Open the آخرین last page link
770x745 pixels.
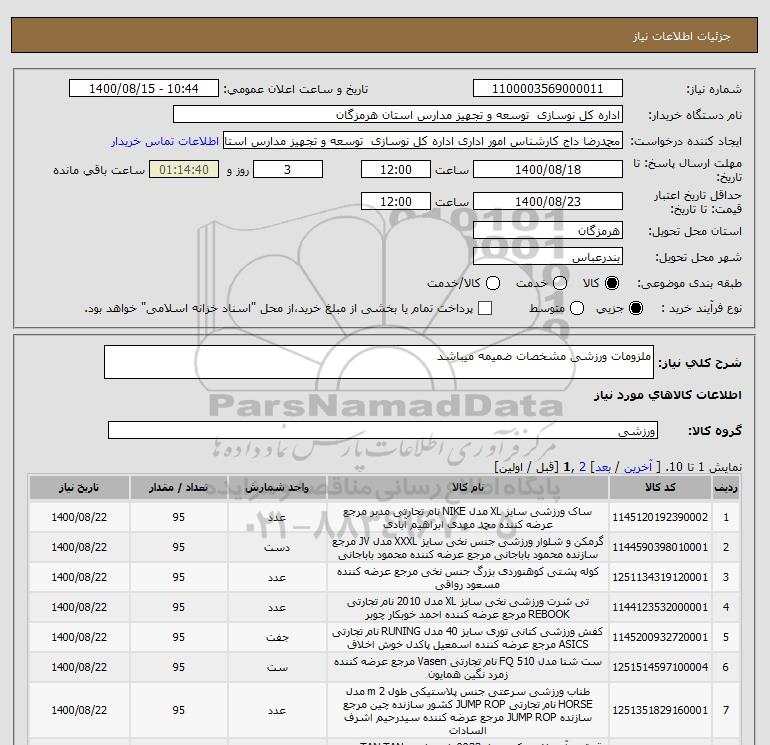point(638,467)
